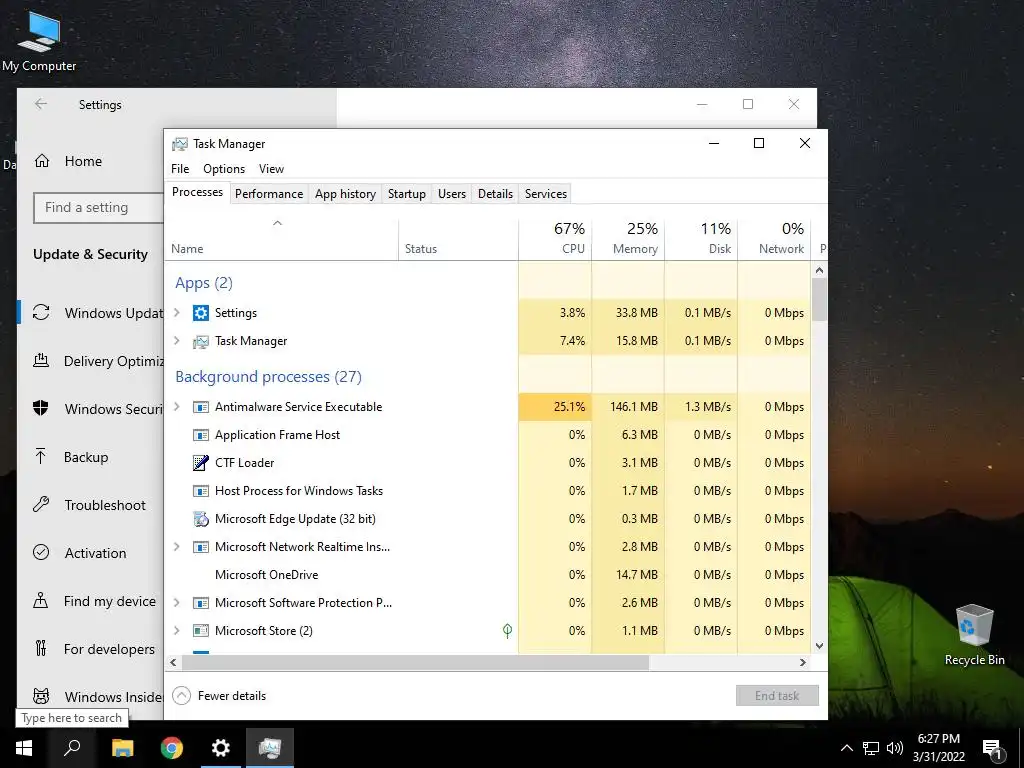Click the Windows Security shield icon in Settings

coord(40,409)
